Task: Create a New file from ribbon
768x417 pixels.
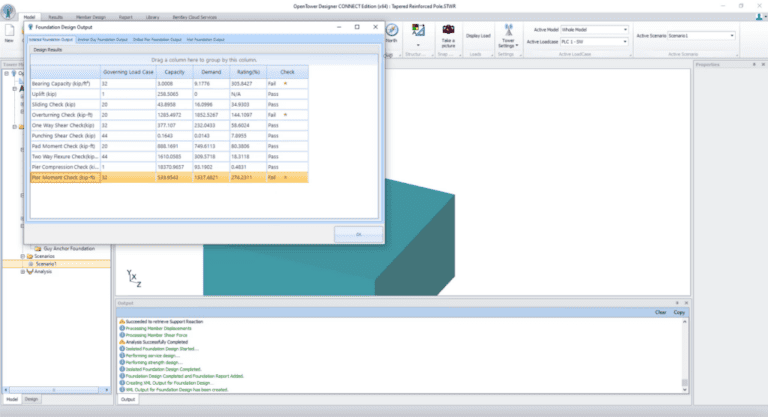Action: pos(9,33)
